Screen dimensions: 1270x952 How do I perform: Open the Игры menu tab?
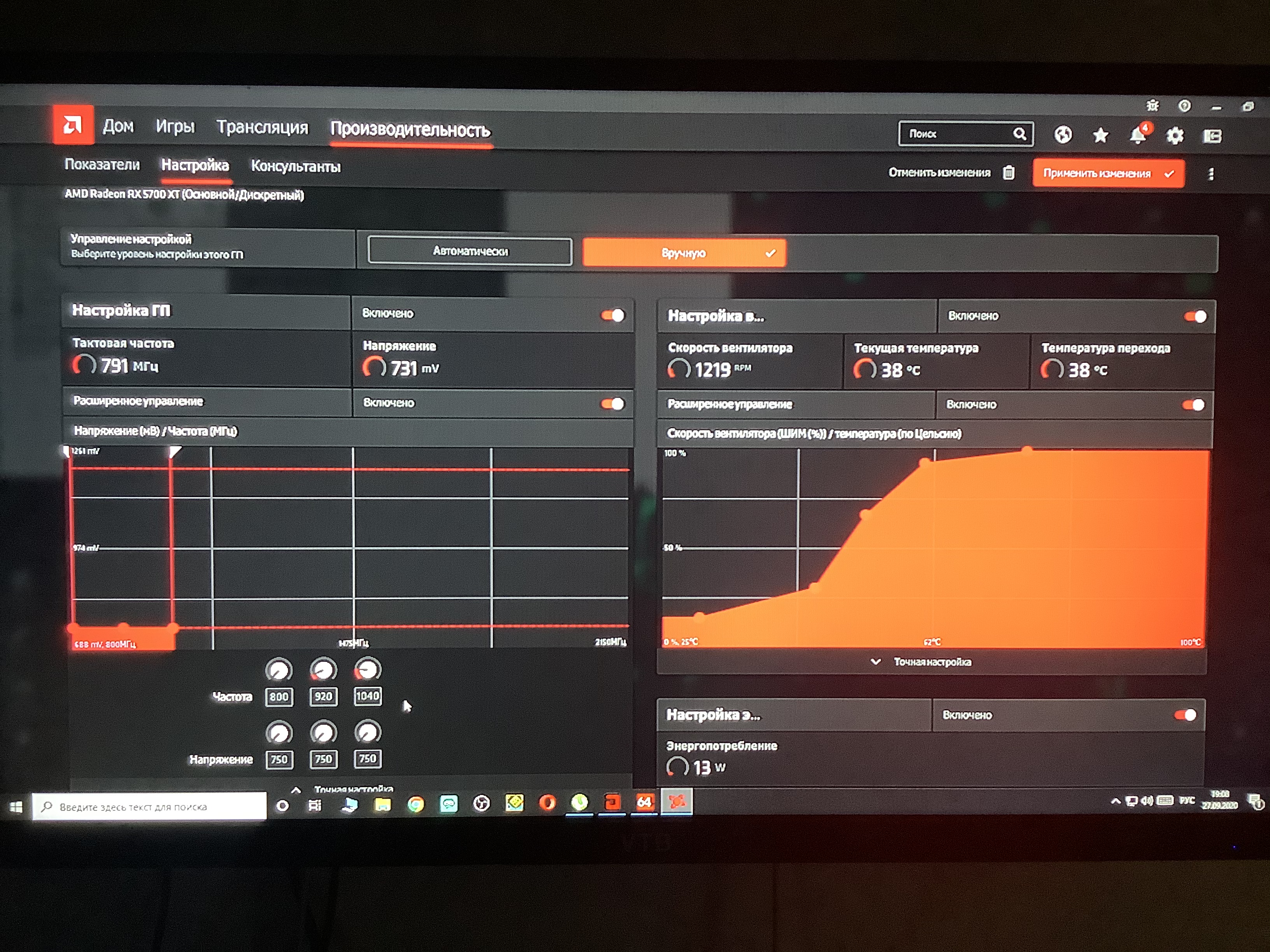[175, 126]
